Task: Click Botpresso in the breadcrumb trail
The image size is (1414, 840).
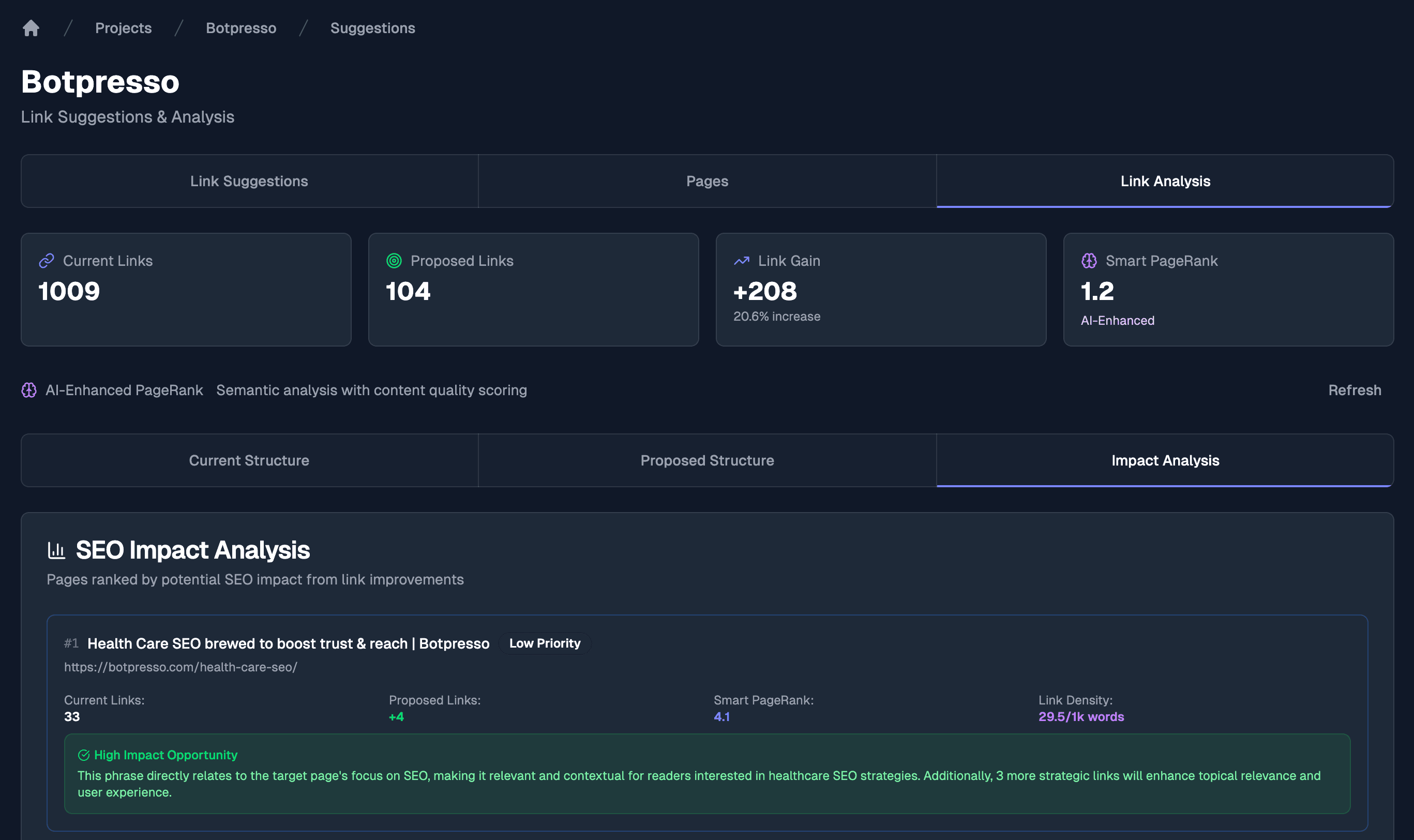Action: pyautogui.click(x=241, y=28)
